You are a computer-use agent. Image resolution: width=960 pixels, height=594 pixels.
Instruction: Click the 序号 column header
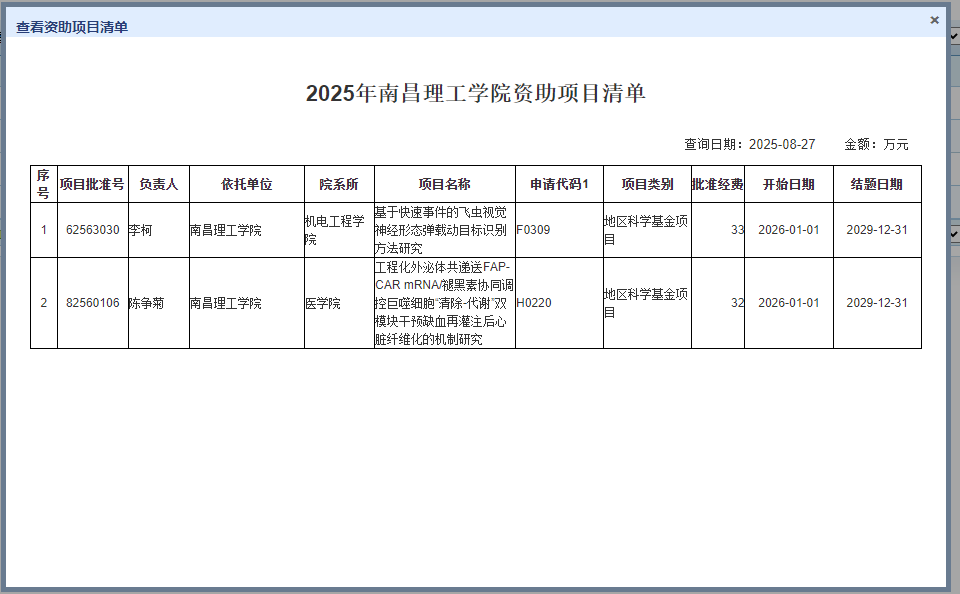[x=43, y=184]
